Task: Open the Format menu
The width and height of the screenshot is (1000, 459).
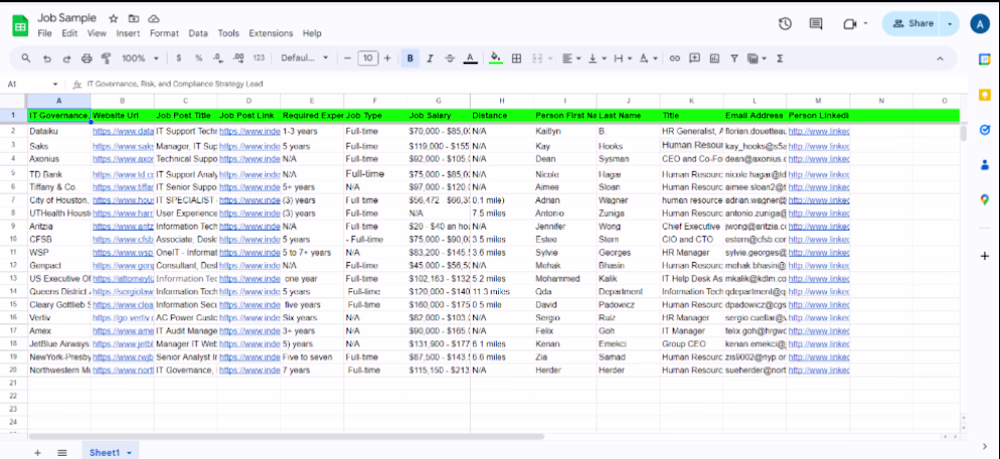Action: point(164,33)
